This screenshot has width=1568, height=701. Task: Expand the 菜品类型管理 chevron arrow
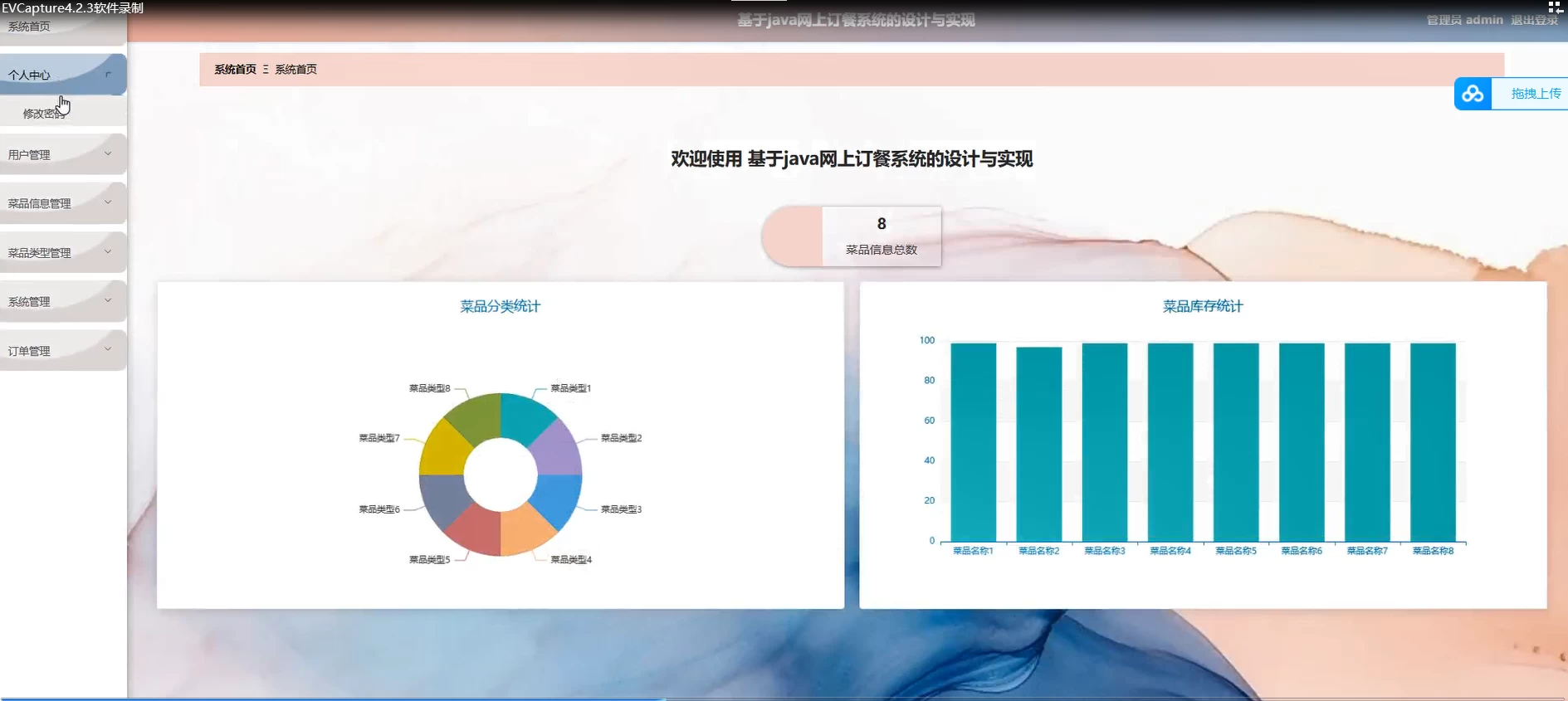tap(108, 251)
